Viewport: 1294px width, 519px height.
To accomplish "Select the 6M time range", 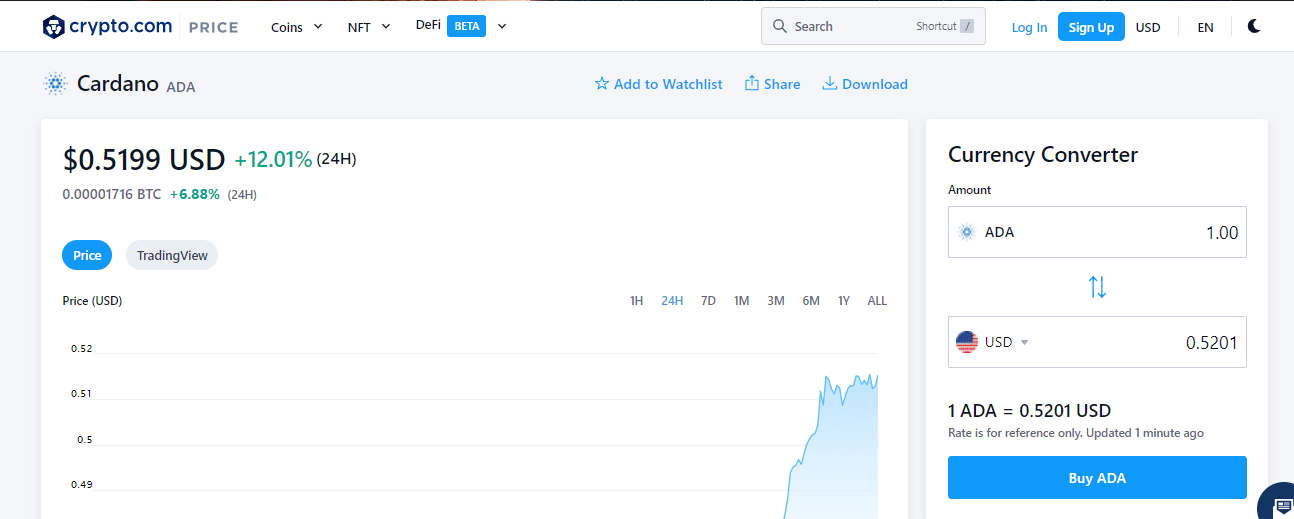I will (811, 301).
